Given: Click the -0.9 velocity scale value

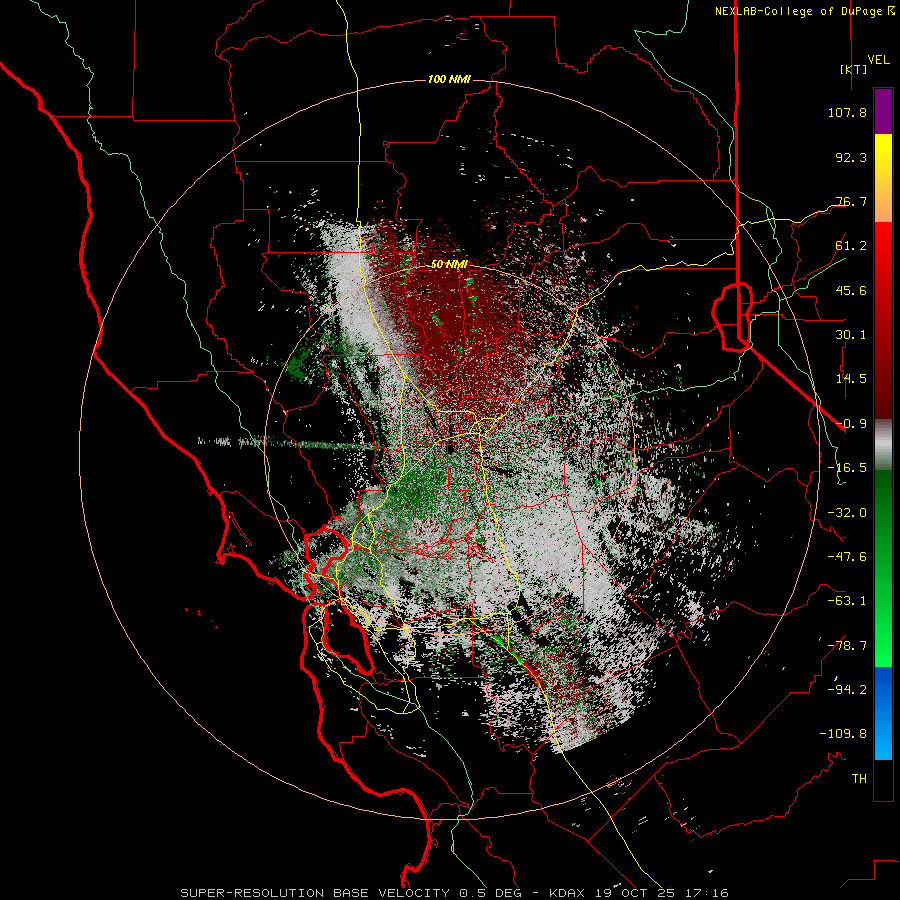Looking at the screenshot, I should [851, 424].
